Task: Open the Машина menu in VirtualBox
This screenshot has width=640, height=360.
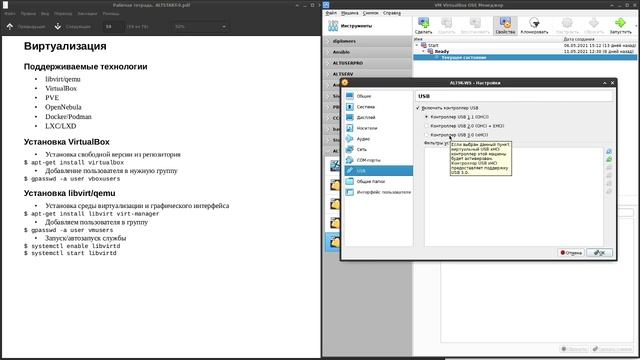Action: (349, 13)
